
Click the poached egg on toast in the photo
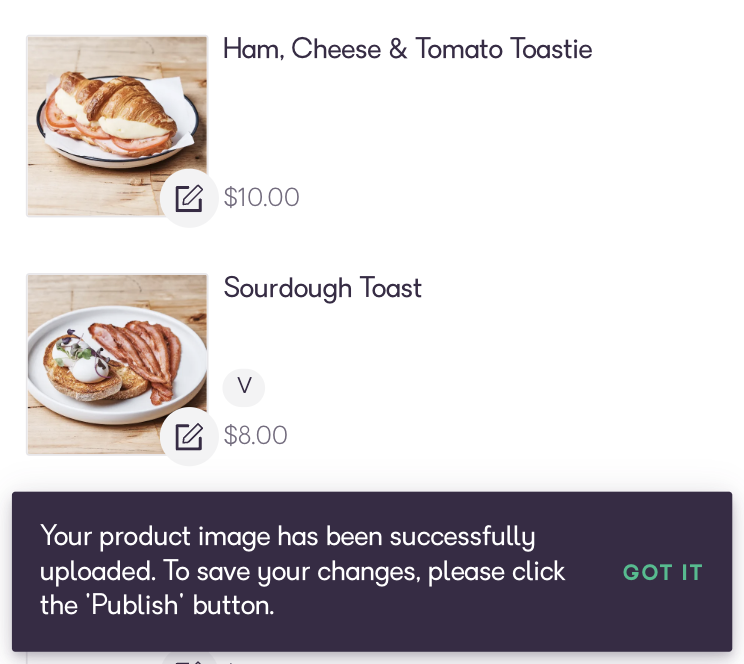point(81,363)
